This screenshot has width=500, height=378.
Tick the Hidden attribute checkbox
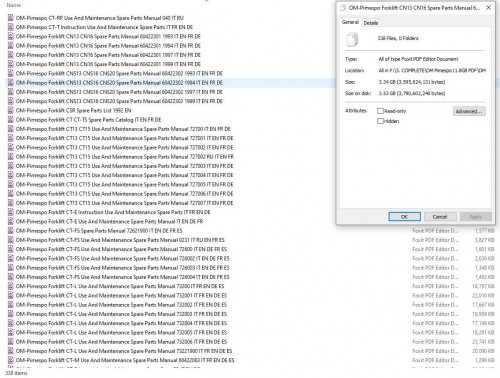click(x=380, y=121)
